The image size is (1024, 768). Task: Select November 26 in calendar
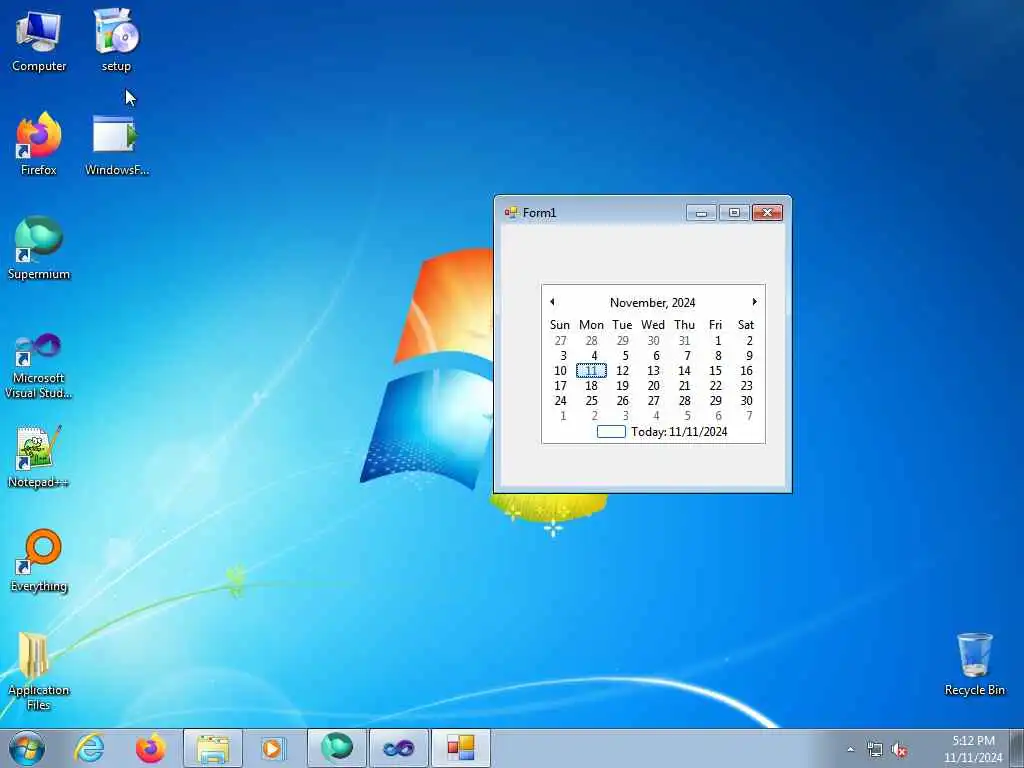622,401
